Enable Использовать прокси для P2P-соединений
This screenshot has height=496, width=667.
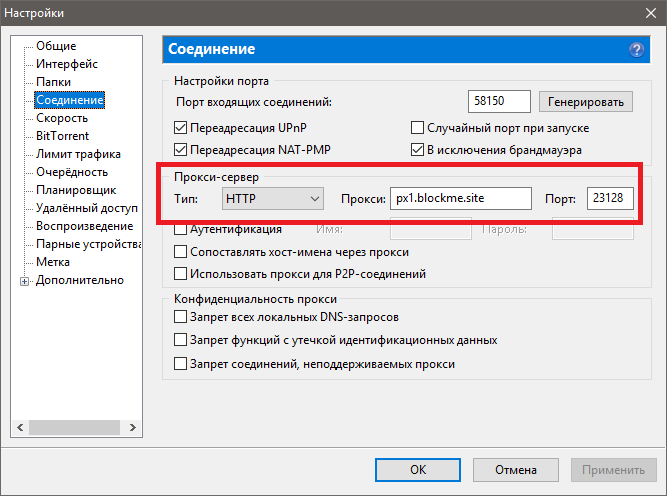(x=180, y=274)
